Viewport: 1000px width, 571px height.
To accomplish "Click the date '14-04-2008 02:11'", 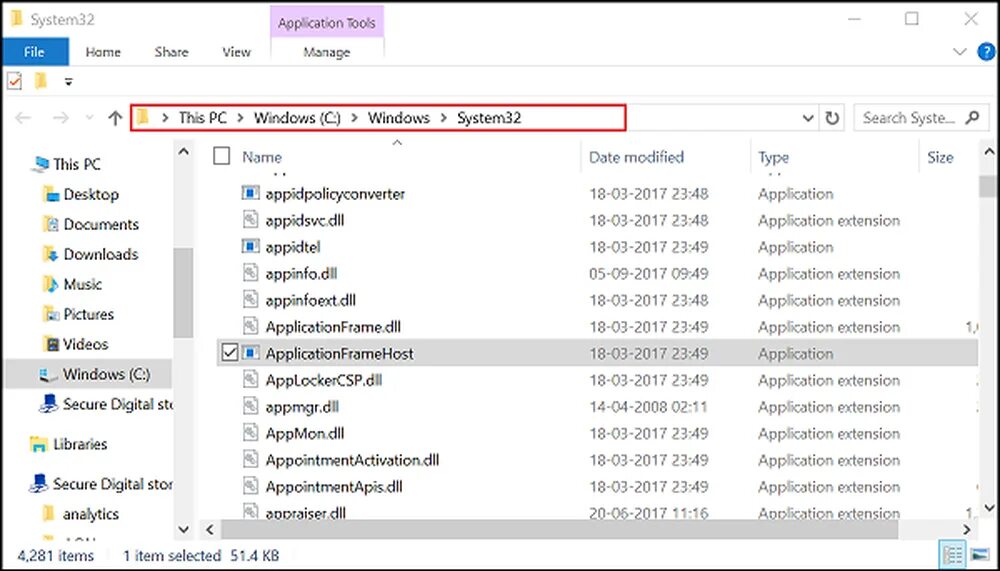I will point(649,406).
